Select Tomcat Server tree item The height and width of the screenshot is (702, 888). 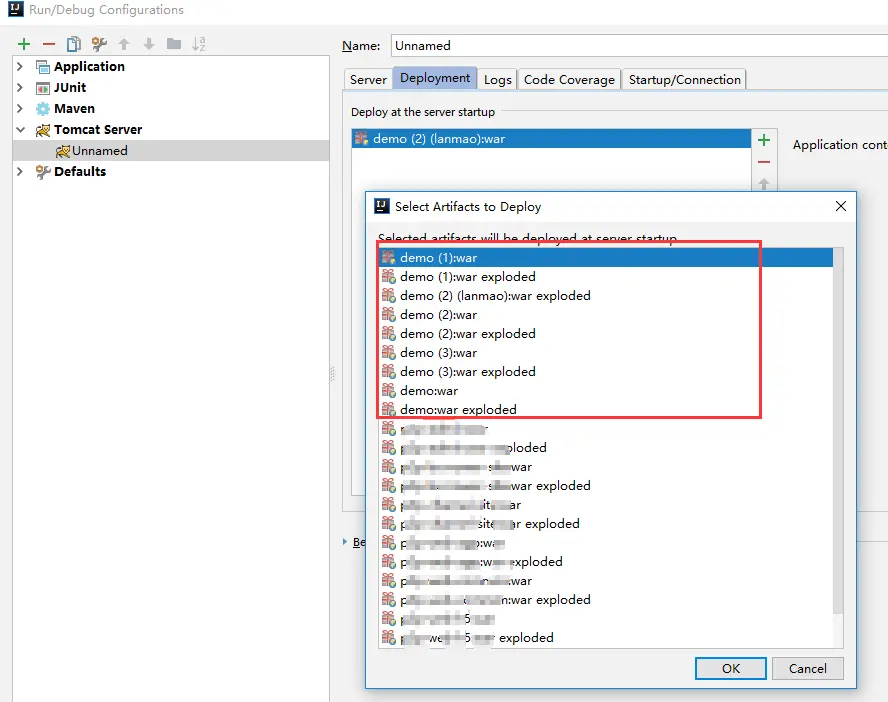97,130
